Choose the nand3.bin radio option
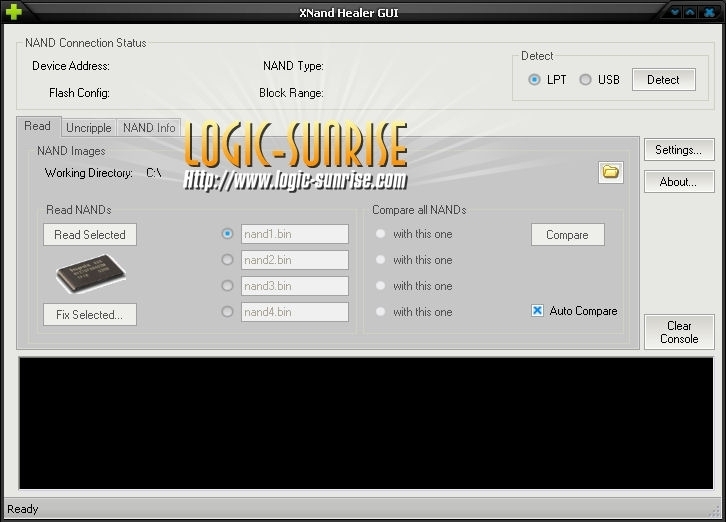 pos(228,286)
